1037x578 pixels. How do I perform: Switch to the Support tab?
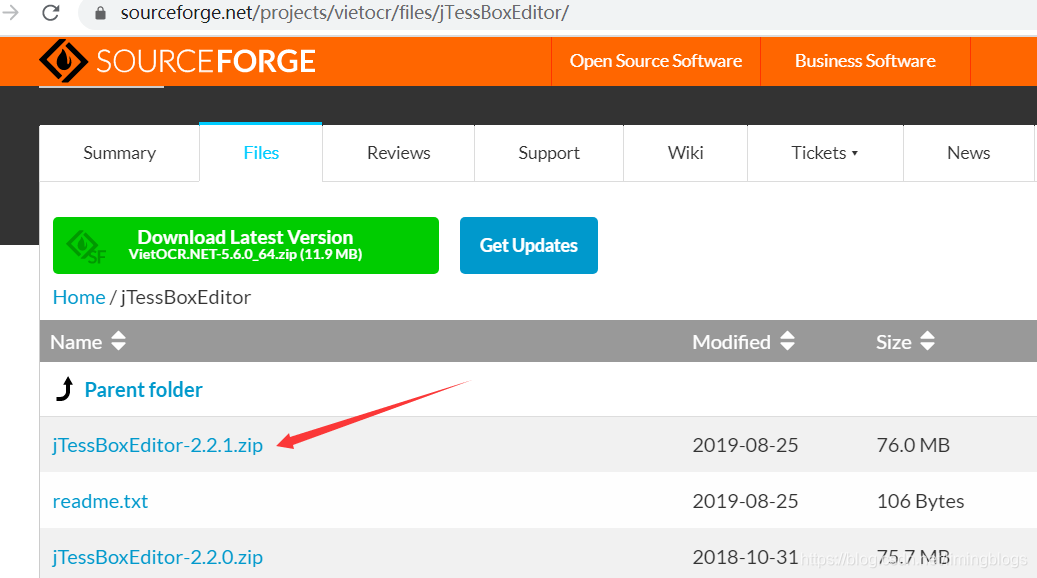pyautogui.click(x=549, y=153)
